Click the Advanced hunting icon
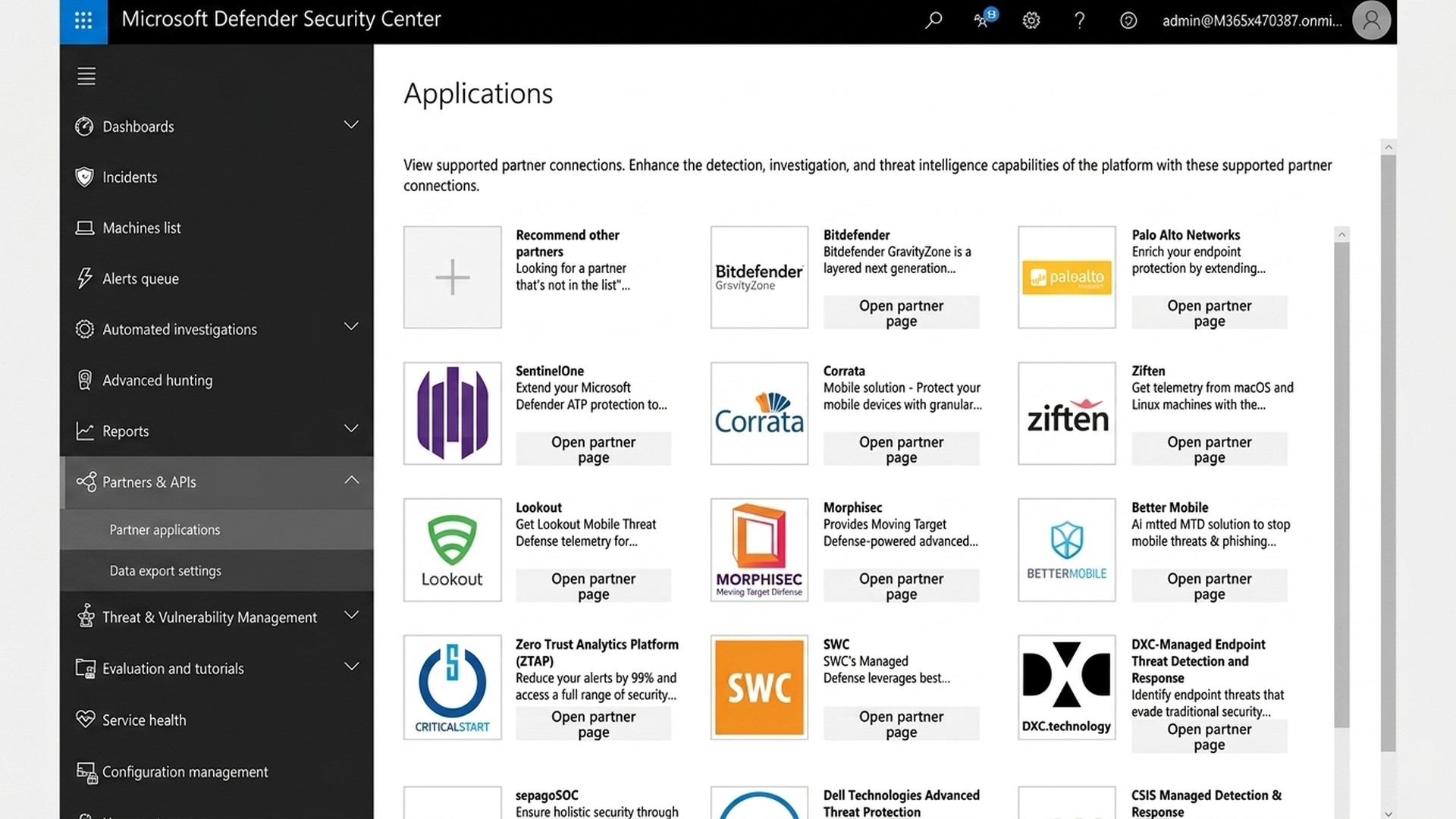The height and width of the screenshot is (819, 1456). click(84, 380)
